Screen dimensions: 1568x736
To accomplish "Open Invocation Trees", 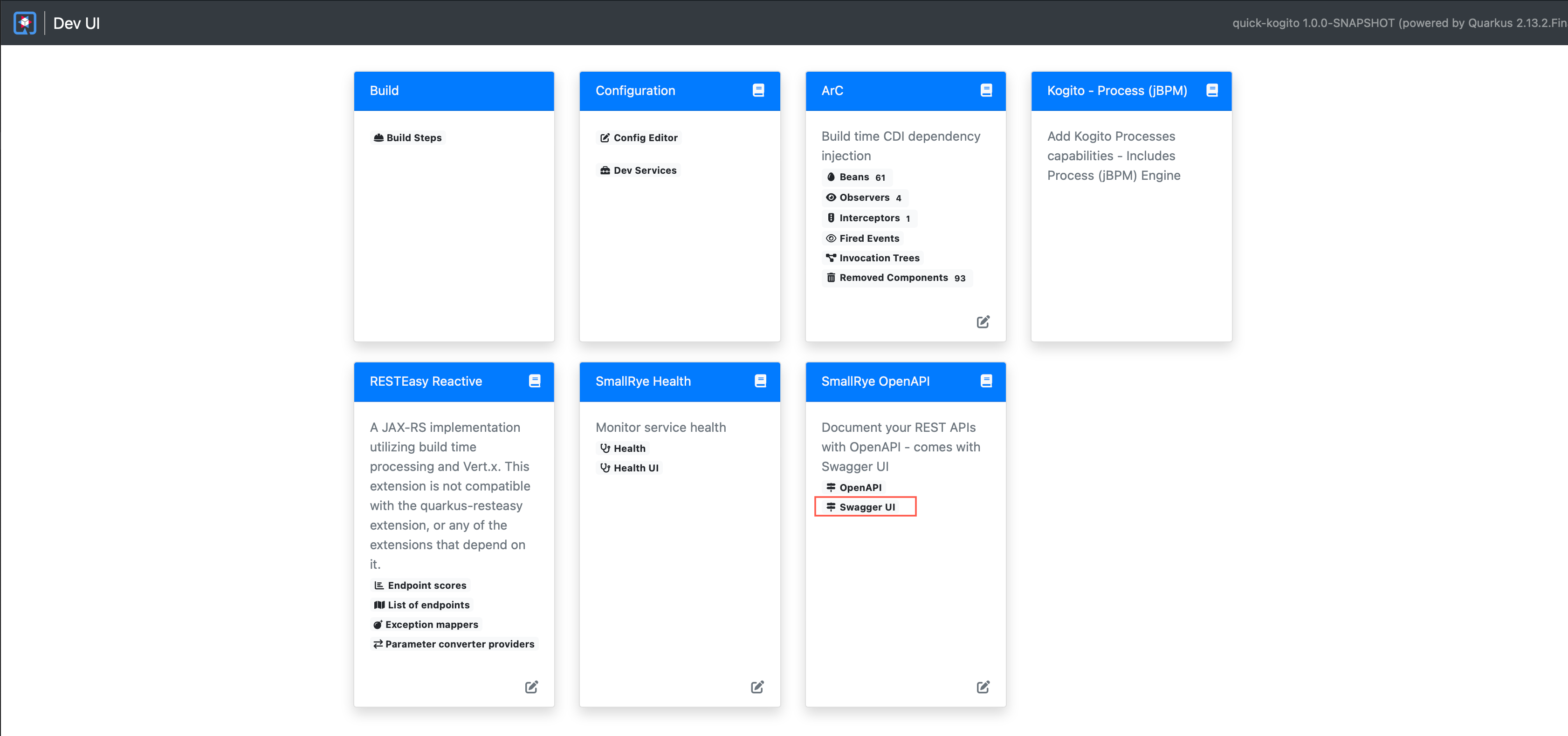I will [872, 258].
